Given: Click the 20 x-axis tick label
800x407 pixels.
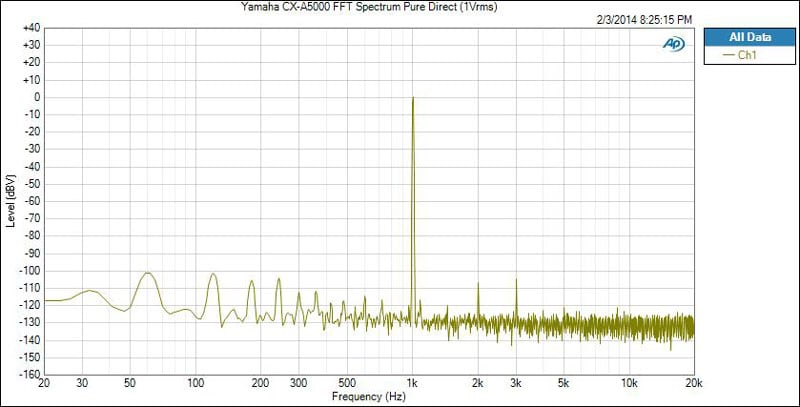Looking at the screenshot, I should (44, 383).
